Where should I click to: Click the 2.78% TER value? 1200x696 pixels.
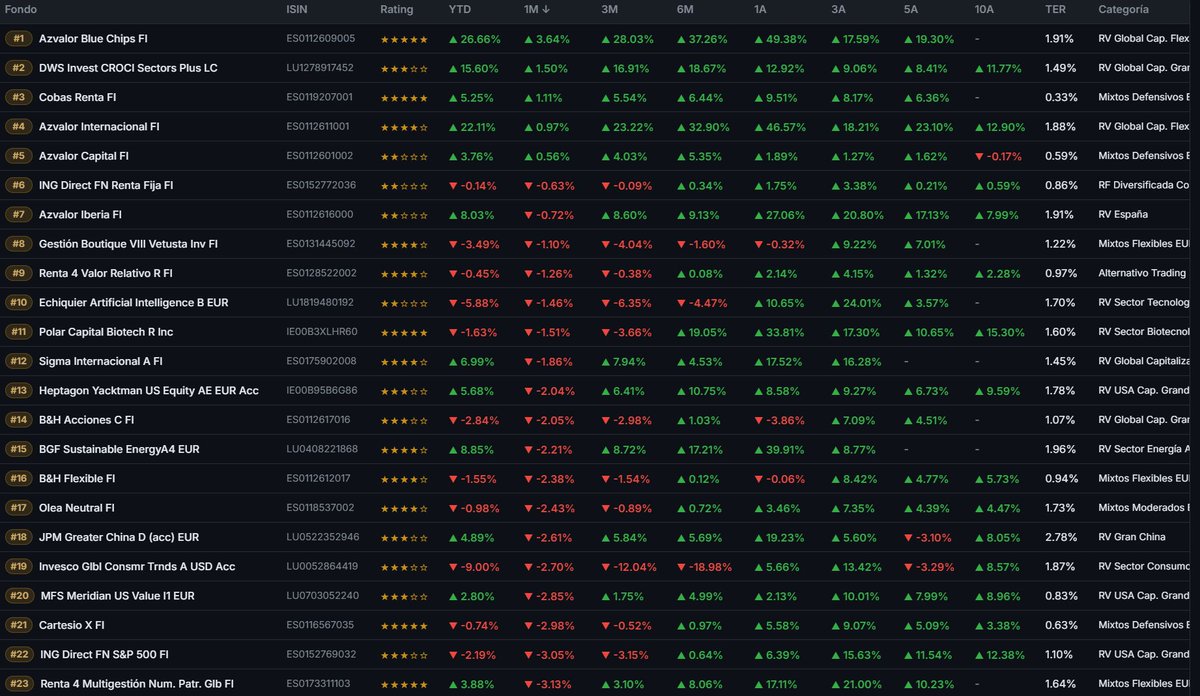[1060, 538]
